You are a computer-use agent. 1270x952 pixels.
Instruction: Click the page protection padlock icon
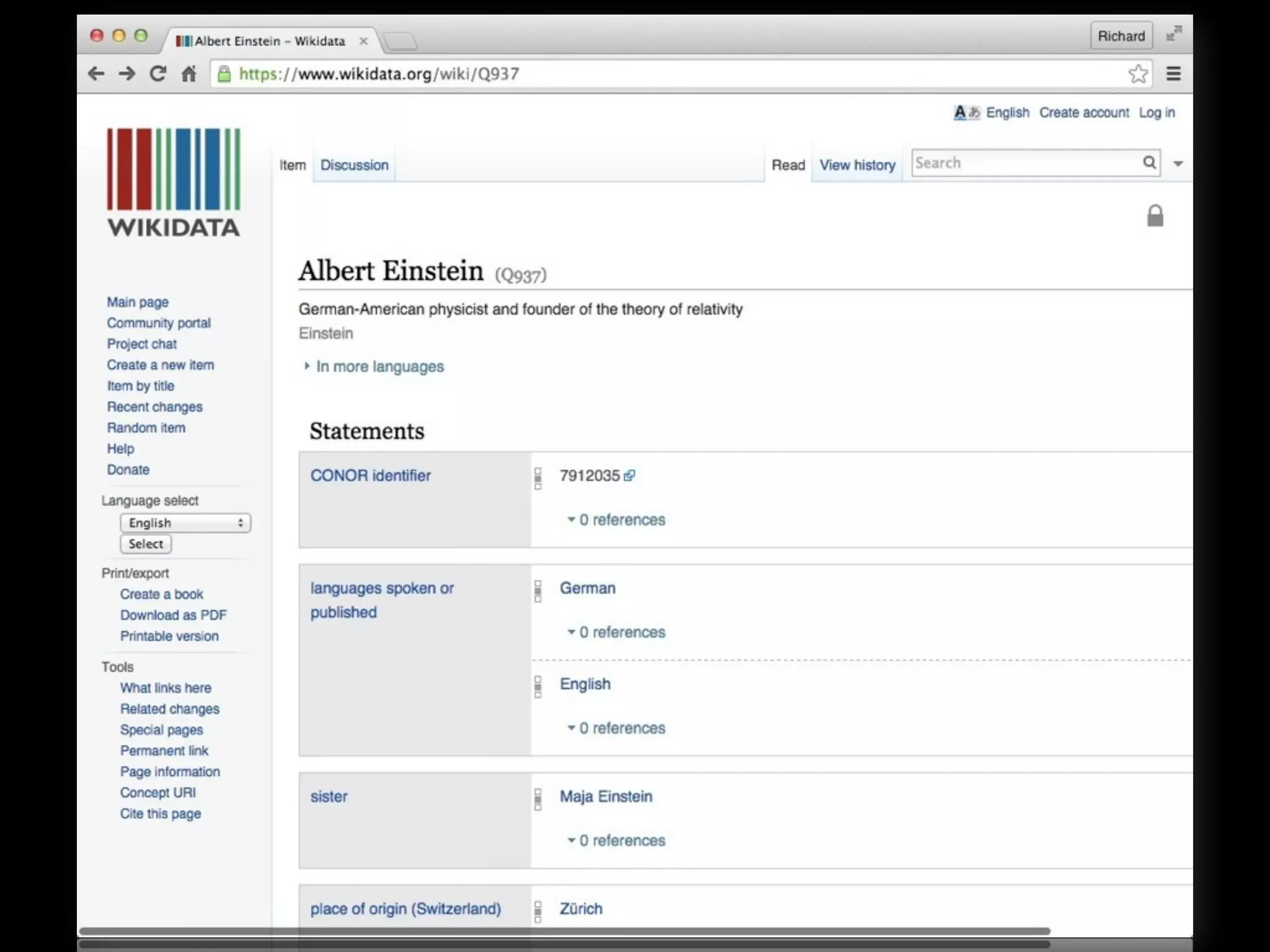tap(1155, 216)
